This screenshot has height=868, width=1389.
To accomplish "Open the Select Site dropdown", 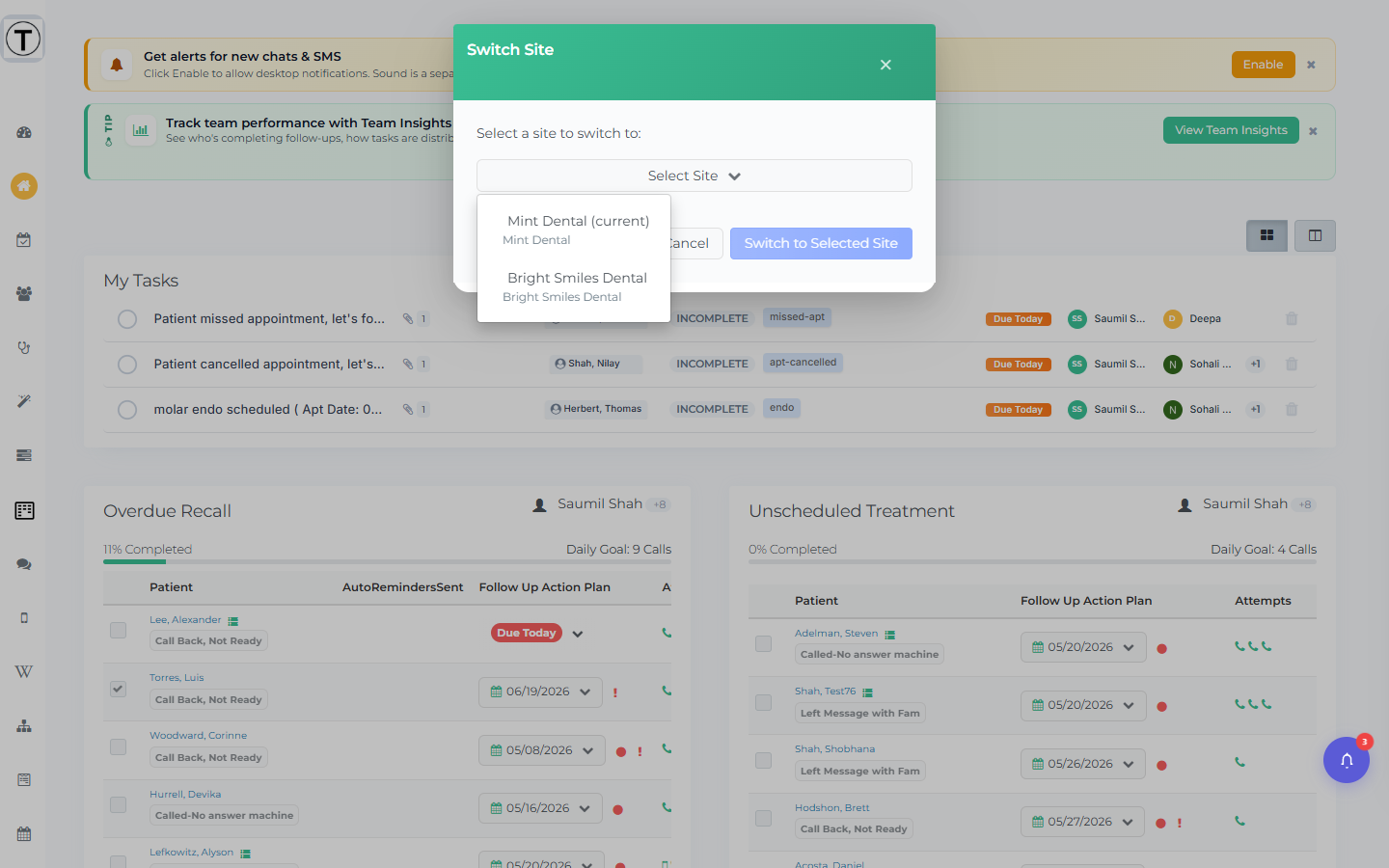I will click(x=694, y=176).
